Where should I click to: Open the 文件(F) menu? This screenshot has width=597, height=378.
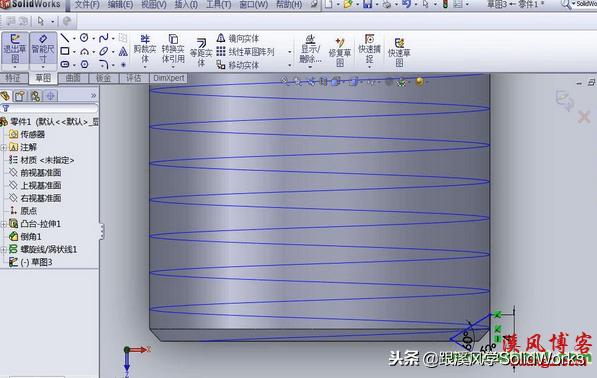(x=87, y=5)
